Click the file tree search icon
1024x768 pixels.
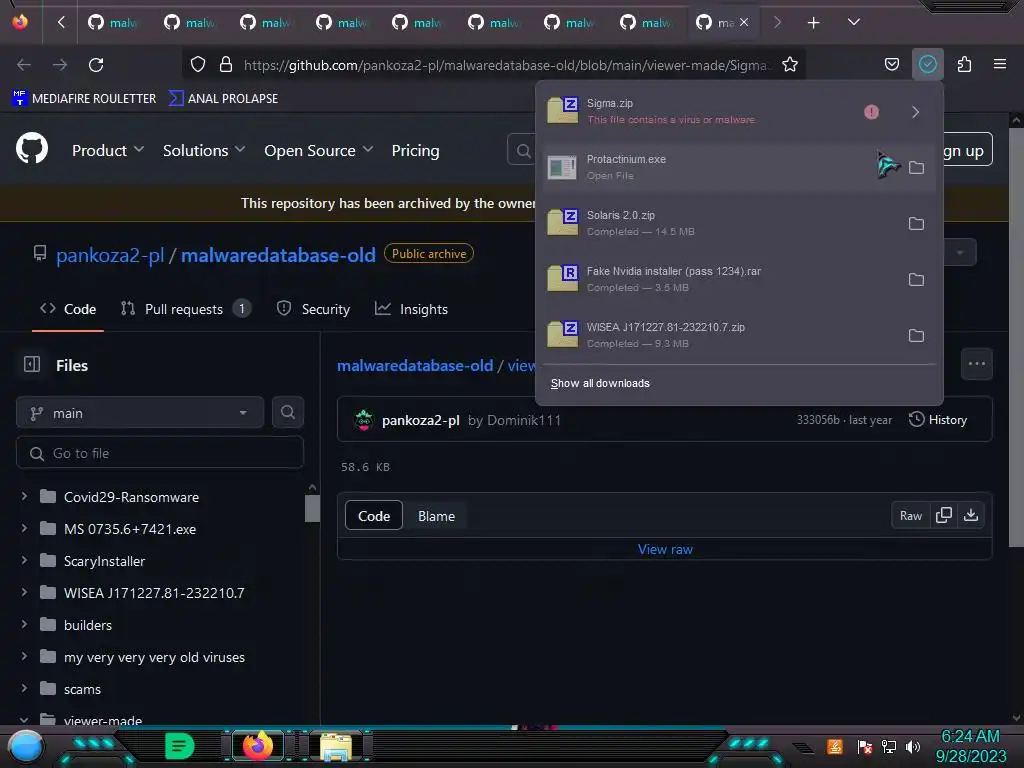click(x=287, y=413)
